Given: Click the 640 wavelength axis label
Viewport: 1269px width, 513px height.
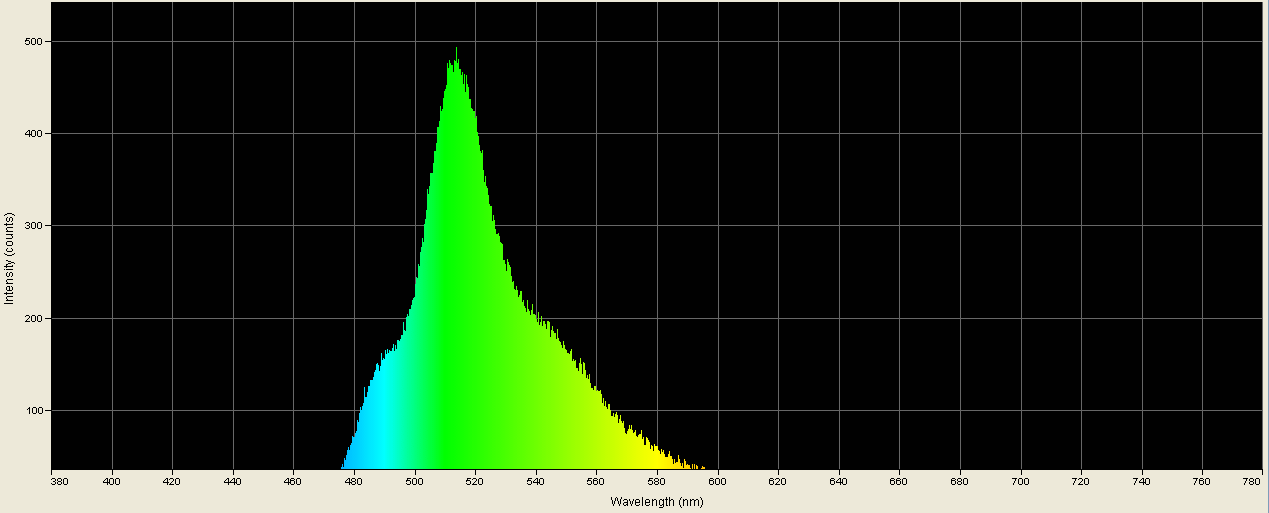Looking at the screenshot, I should (x=840, y=481).
